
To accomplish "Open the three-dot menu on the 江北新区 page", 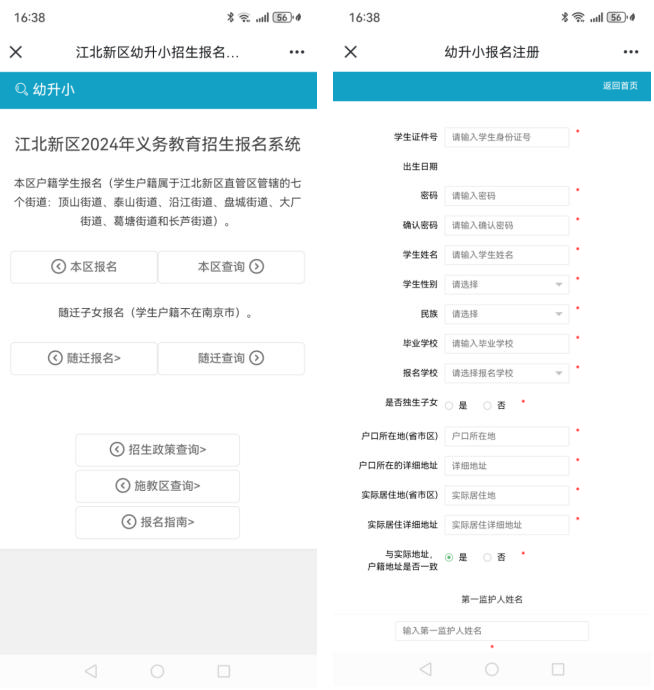I will pos(297,52).
